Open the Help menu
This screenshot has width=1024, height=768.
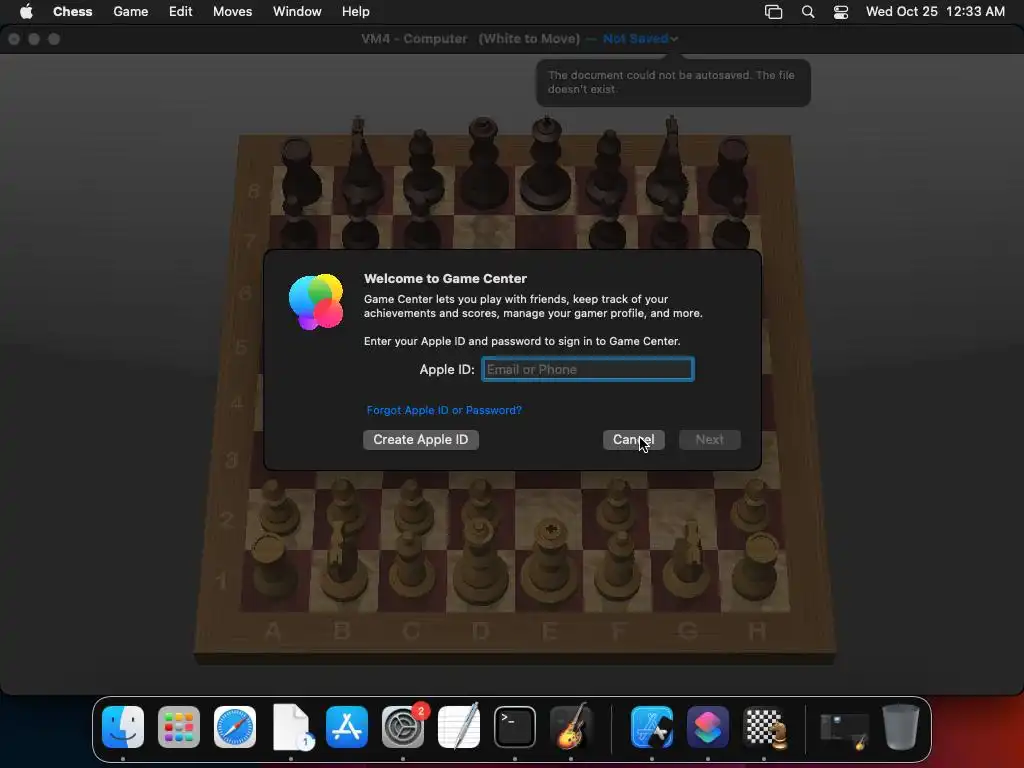click(x=355, y=12)
